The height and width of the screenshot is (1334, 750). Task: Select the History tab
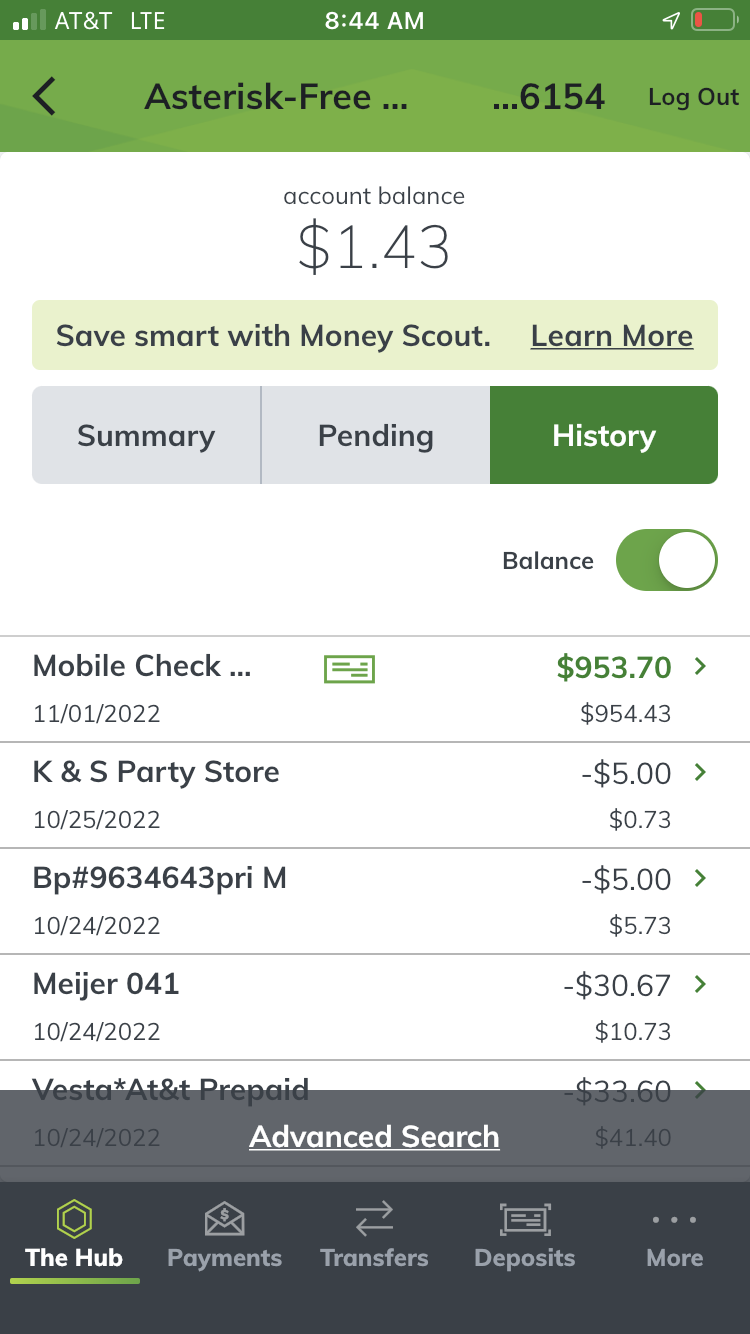[603, 435]
